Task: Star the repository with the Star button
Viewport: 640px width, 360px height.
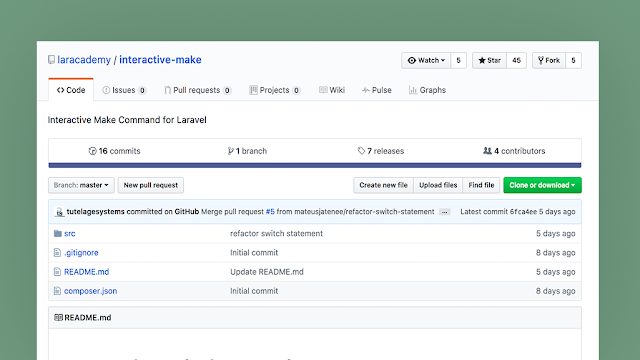Action: tap(489, 60)
